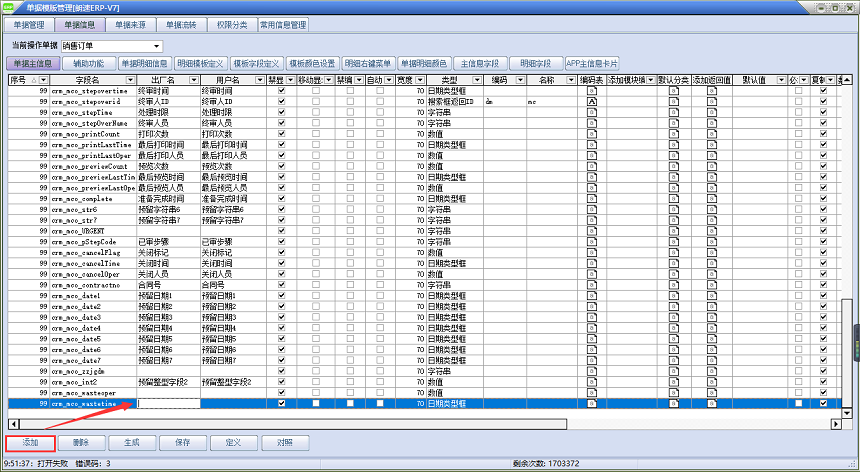Open 类型 column filter dropdown

(x=477, y=81)
